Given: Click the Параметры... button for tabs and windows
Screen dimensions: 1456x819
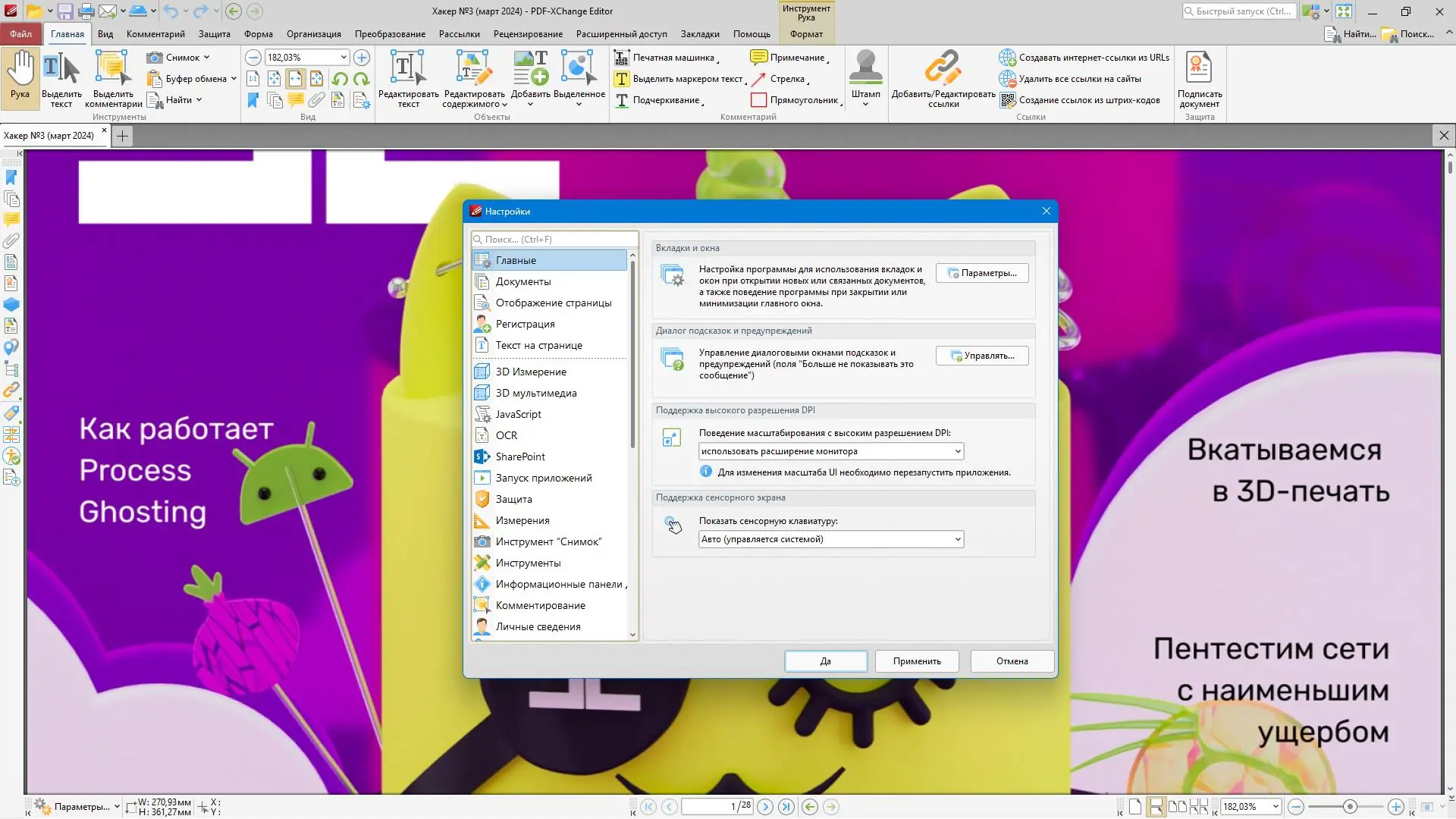Looking at the screenshot, I should (981, 273).
